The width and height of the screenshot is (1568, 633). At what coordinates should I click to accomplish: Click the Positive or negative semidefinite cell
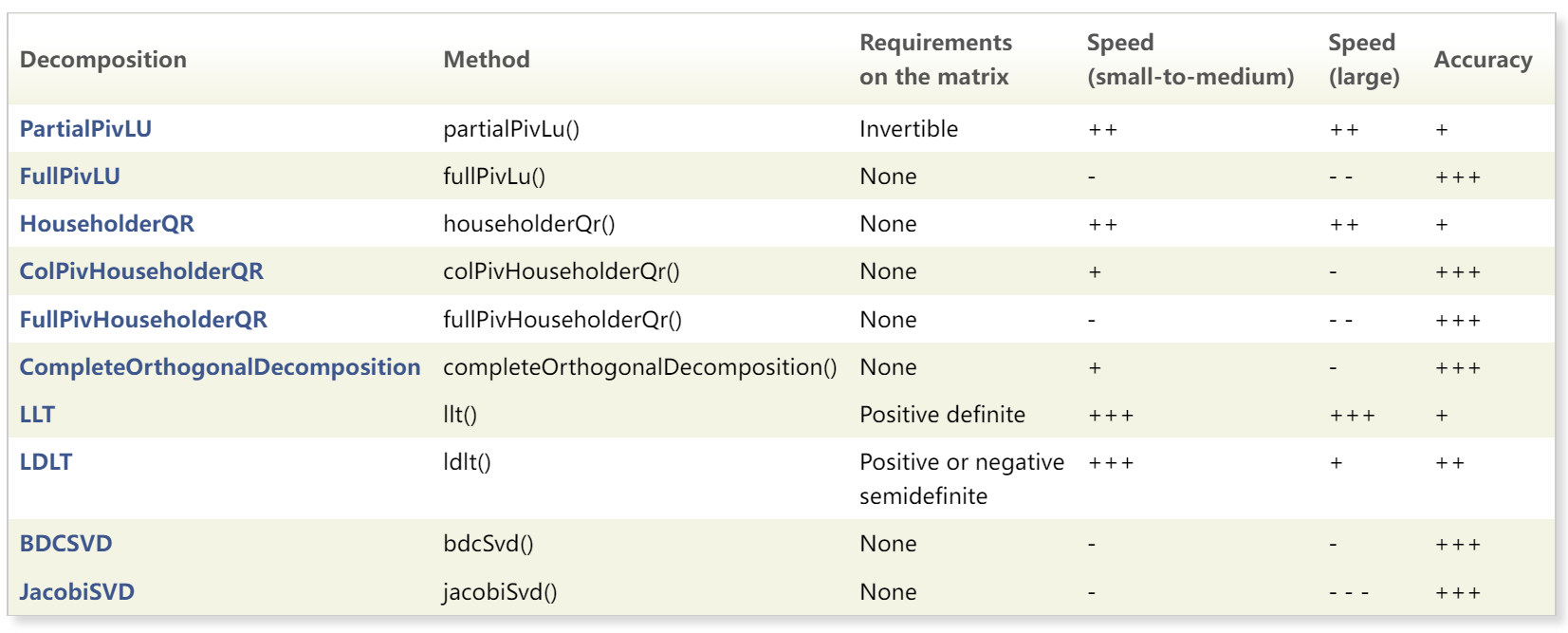click(961, 478)
